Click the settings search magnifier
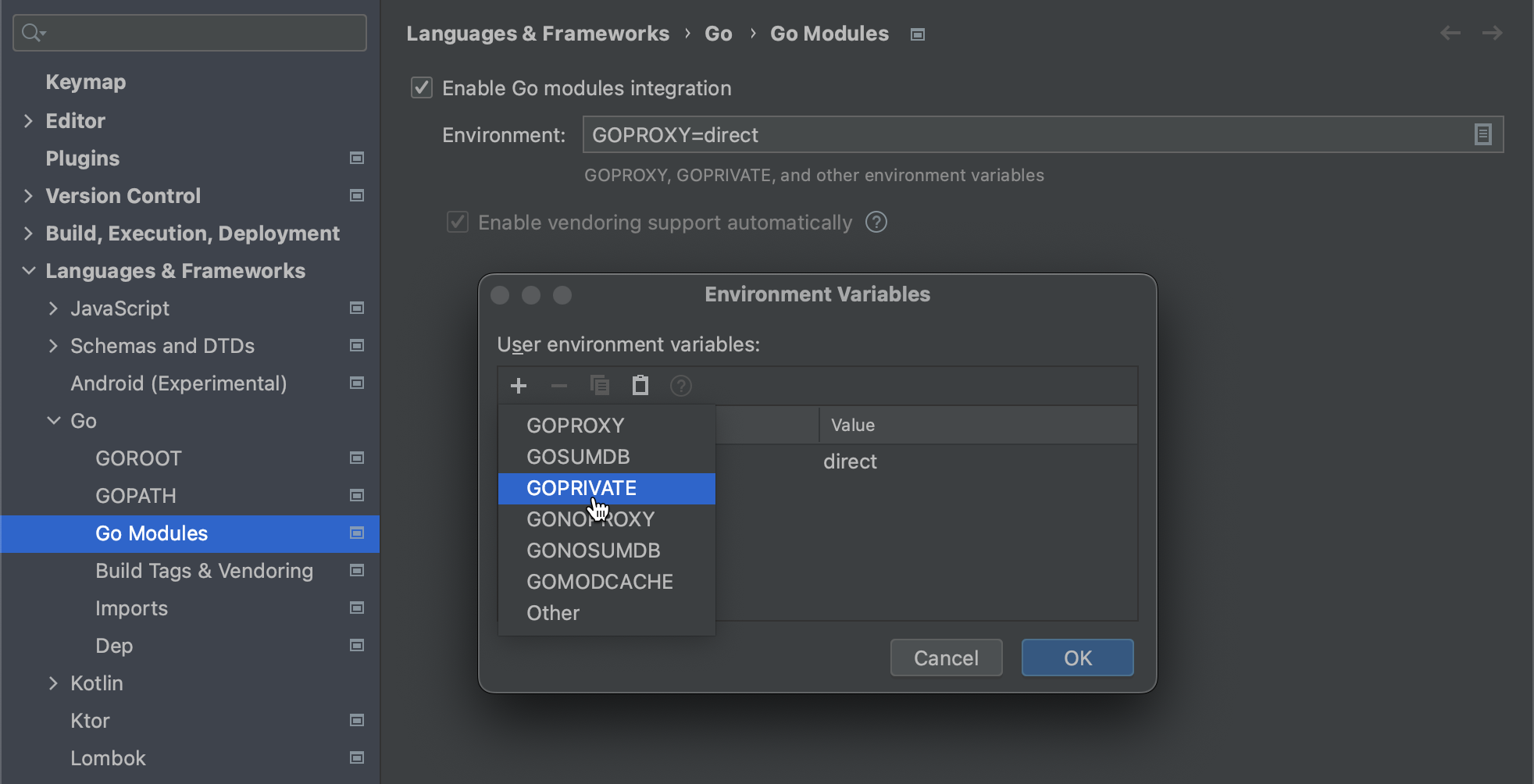Image resolution: width=1534 pixels, height=784 pixels. point(30,33)
